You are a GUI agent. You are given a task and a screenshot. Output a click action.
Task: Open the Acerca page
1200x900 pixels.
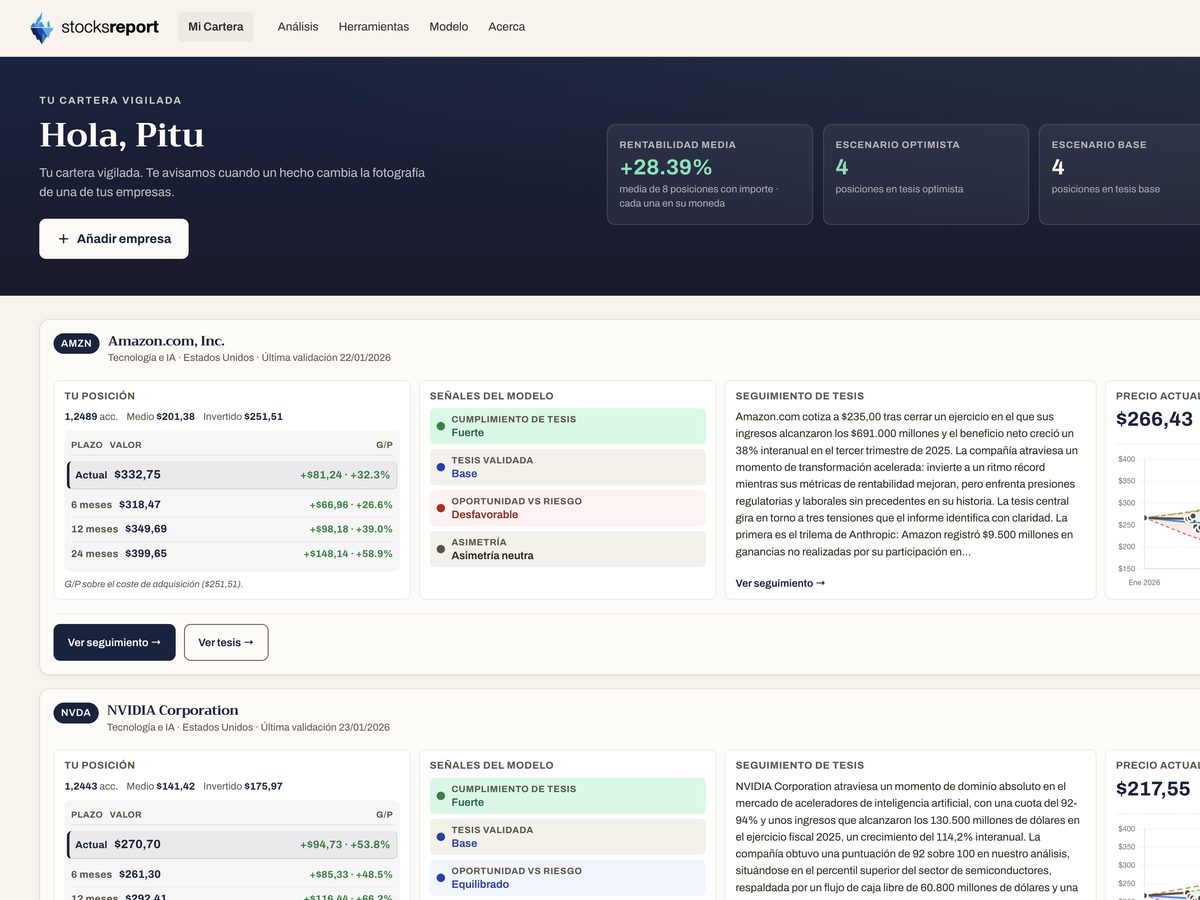point(507,27)
